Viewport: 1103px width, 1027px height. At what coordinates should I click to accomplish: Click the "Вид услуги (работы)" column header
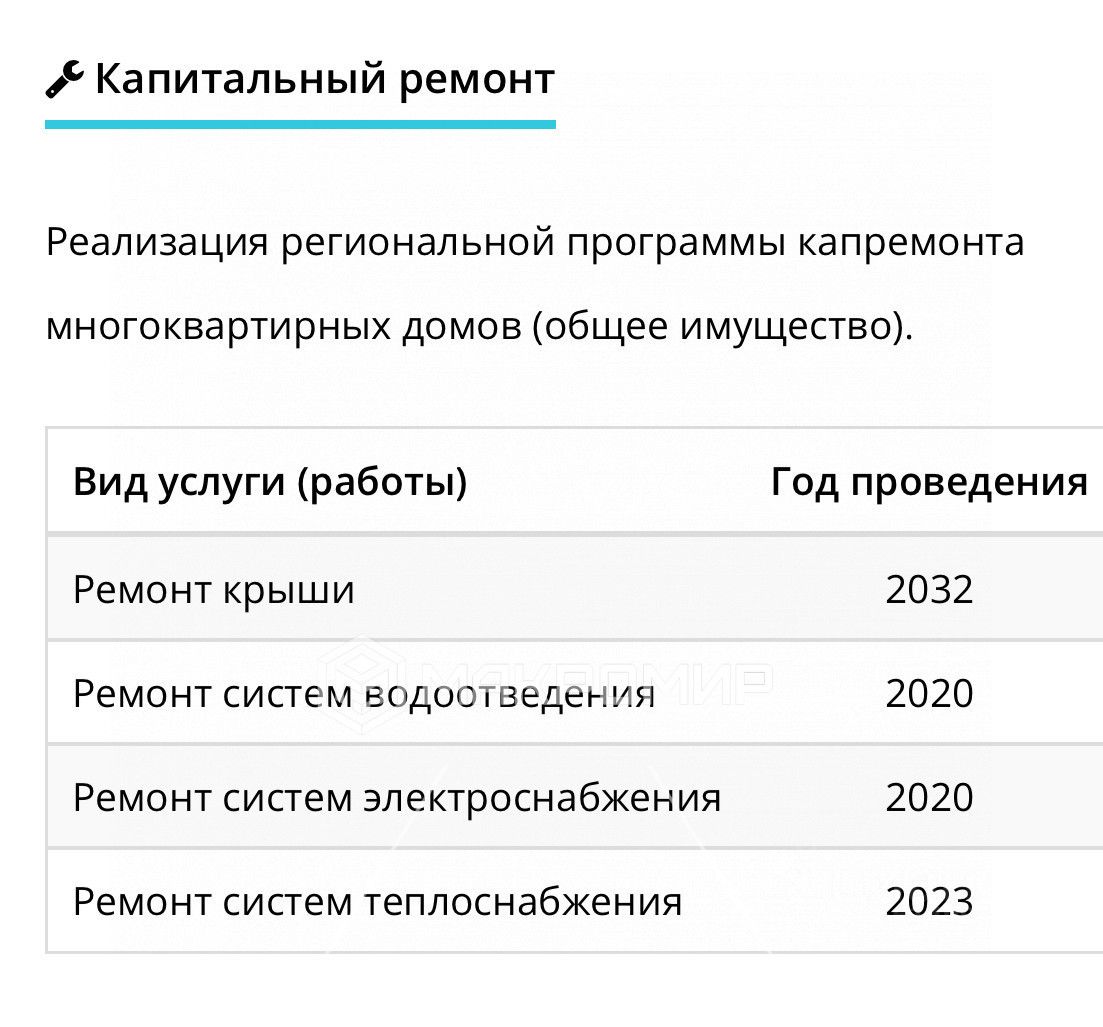point(270,482)
